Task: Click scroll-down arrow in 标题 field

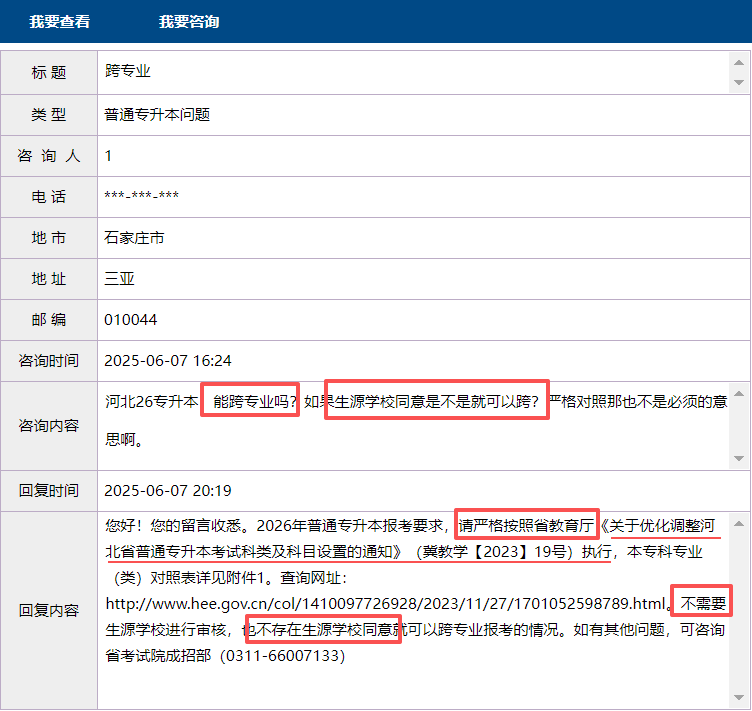Action: click(x=738, y=82)
